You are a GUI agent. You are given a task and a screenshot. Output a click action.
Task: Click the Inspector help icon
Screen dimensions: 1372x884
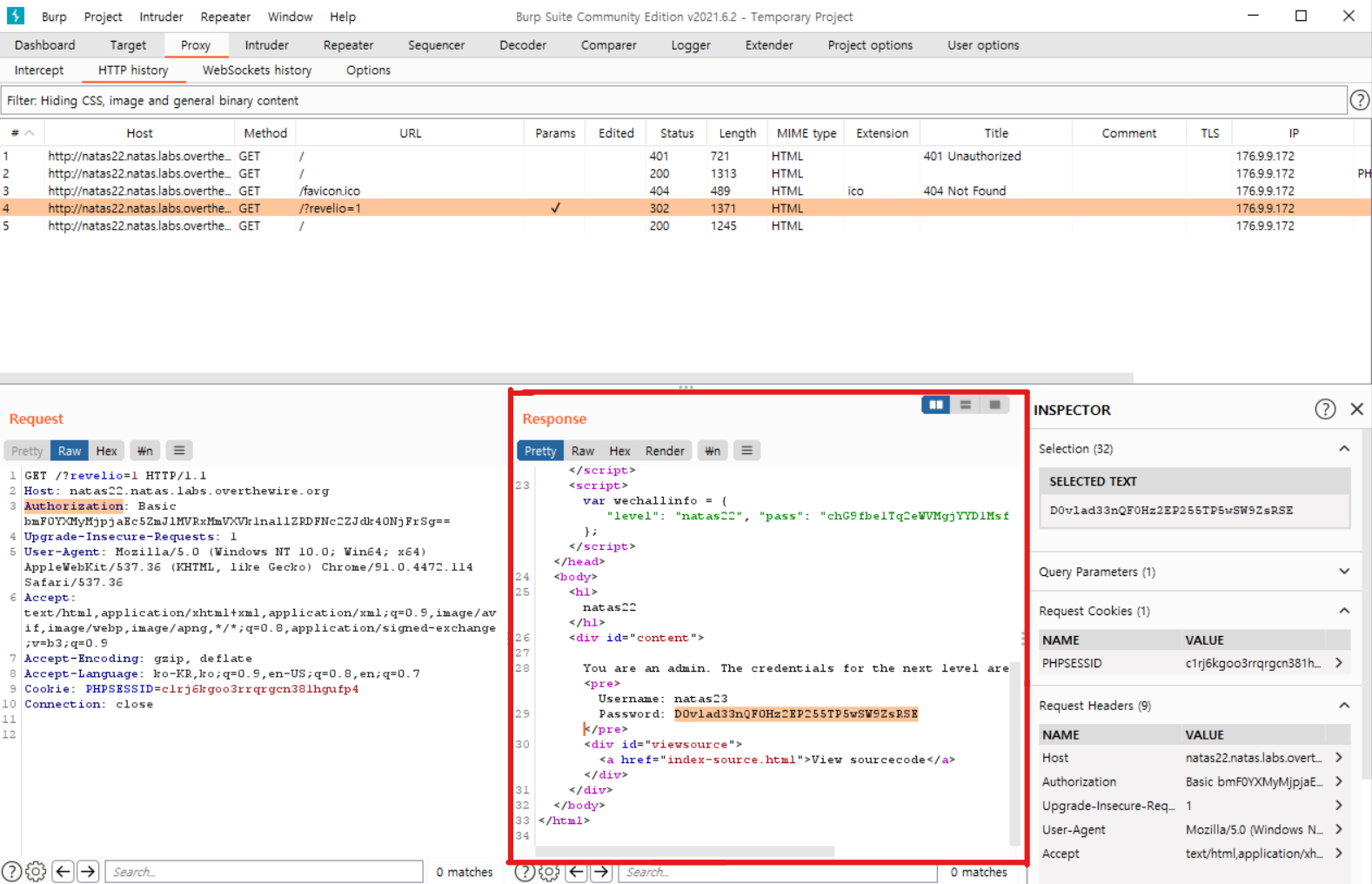[x=1324, y=409]
